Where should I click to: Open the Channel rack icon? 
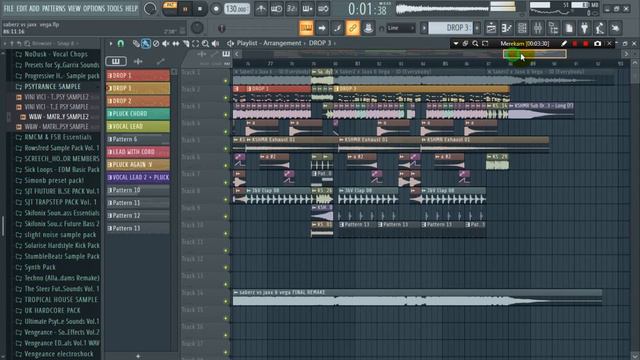coord(522,28)
